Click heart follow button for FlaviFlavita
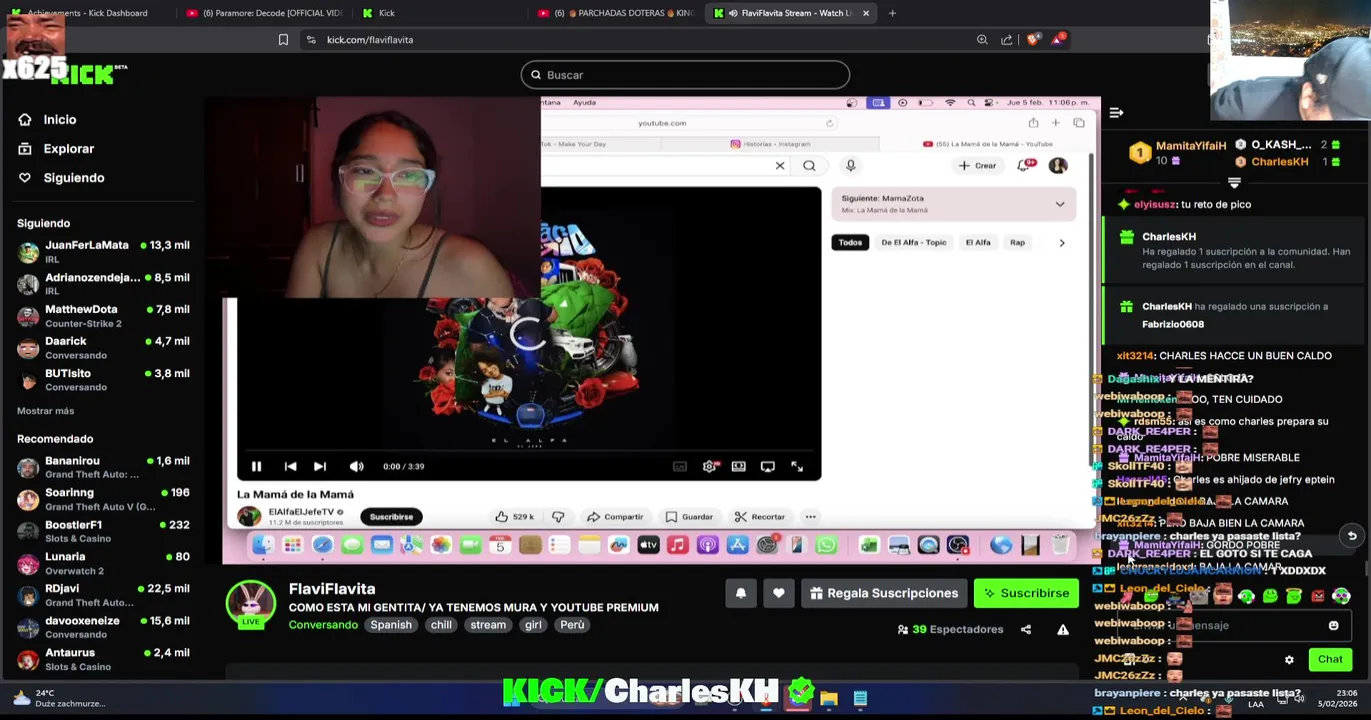This screenshot has width=1371, height=720. click(779, 593)
